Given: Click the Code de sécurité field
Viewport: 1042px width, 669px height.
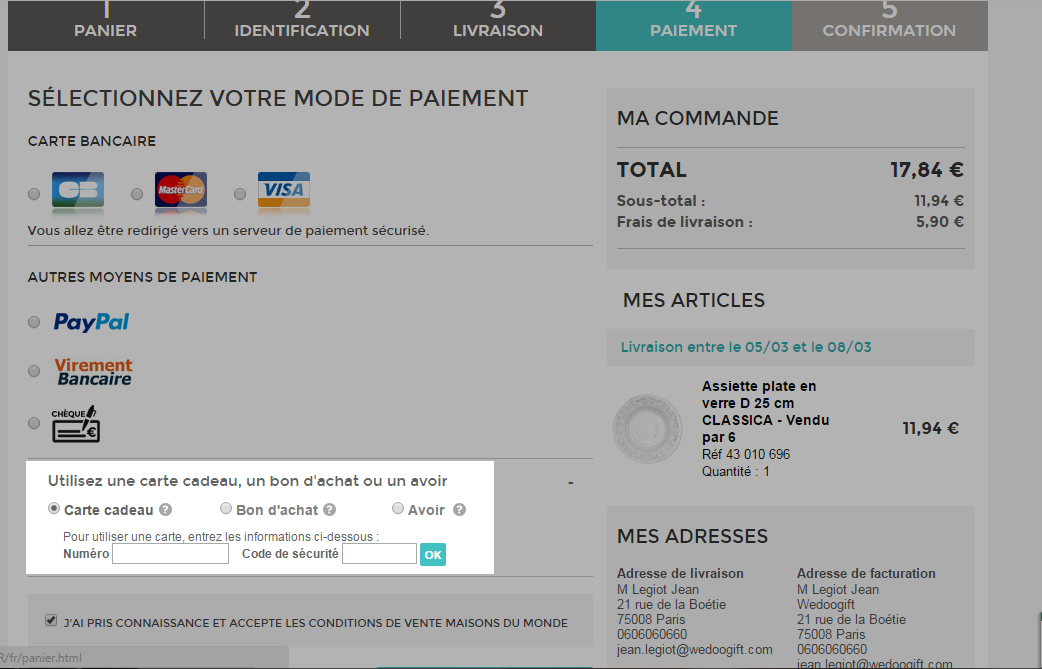Looking at the screenshot, I should [x=379, y=554].
